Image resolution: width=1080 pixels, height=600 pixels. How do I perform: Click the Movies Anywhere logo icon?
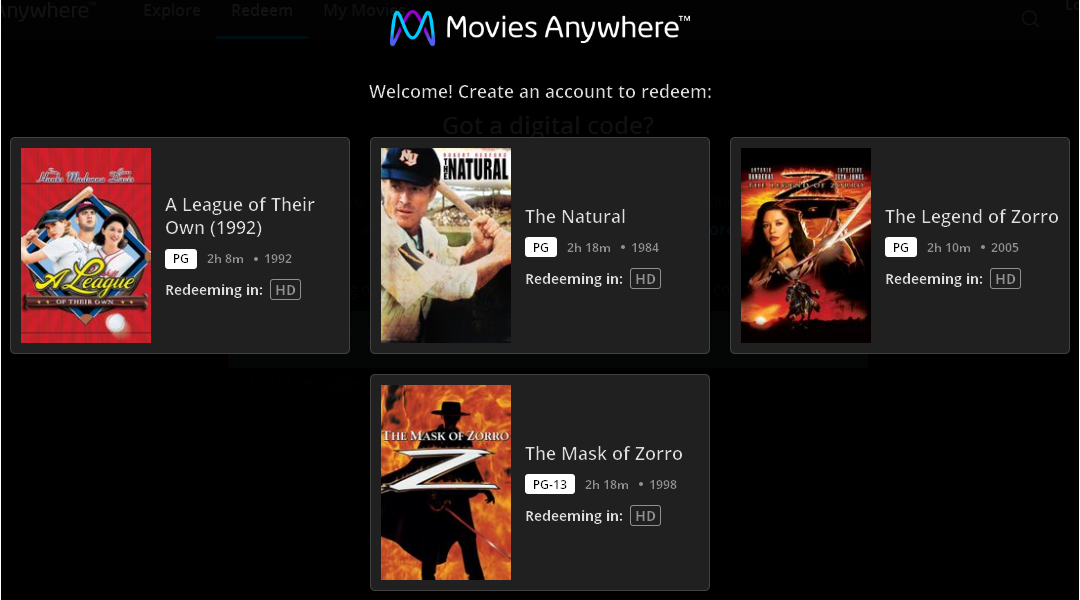pos(413,28)
